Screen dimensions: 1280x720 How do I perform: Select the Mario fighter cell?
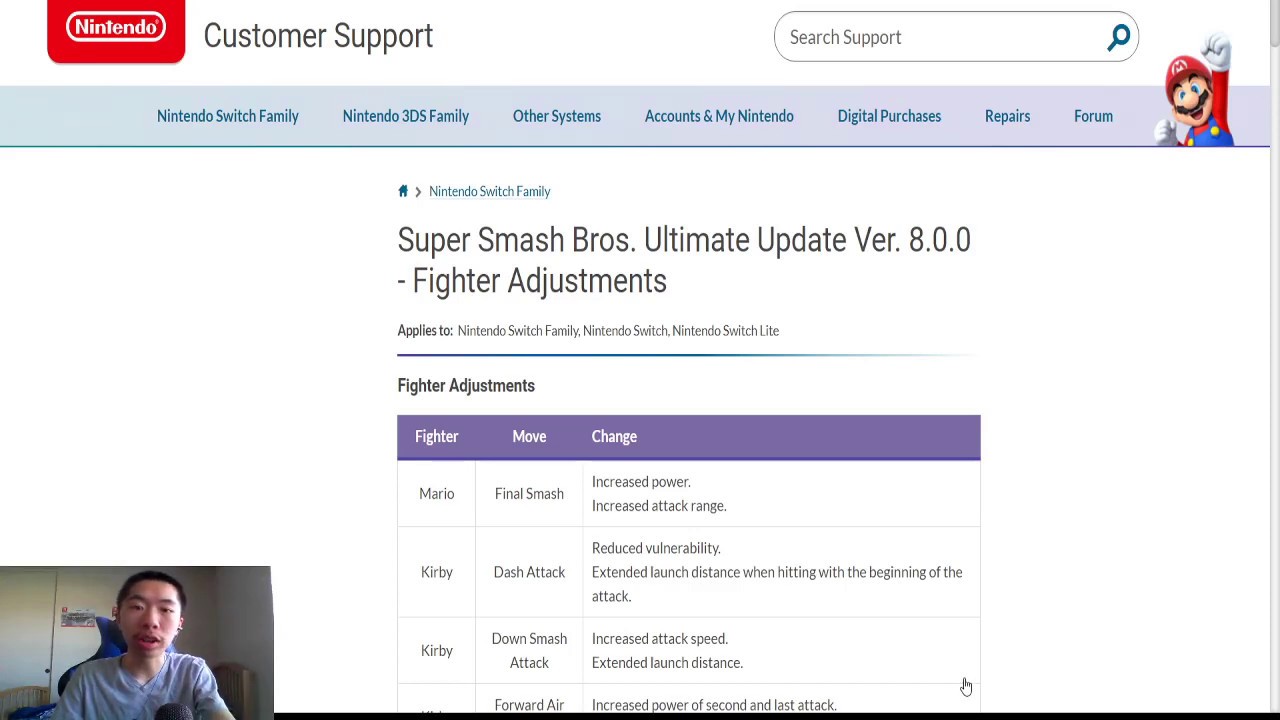[x=436, y=494]
